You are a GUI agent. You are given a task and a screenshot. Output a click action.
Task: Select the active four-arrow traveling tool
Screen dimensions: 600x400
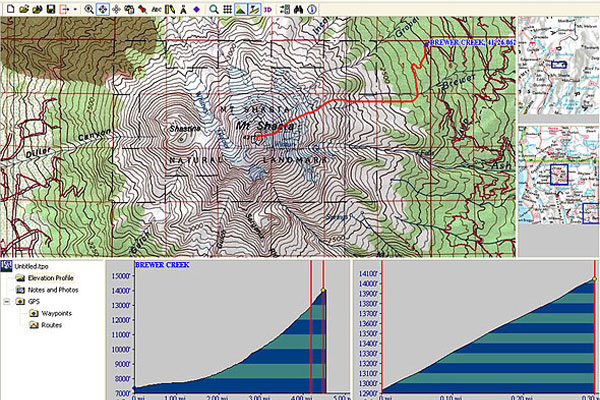[x=103, y=9]
